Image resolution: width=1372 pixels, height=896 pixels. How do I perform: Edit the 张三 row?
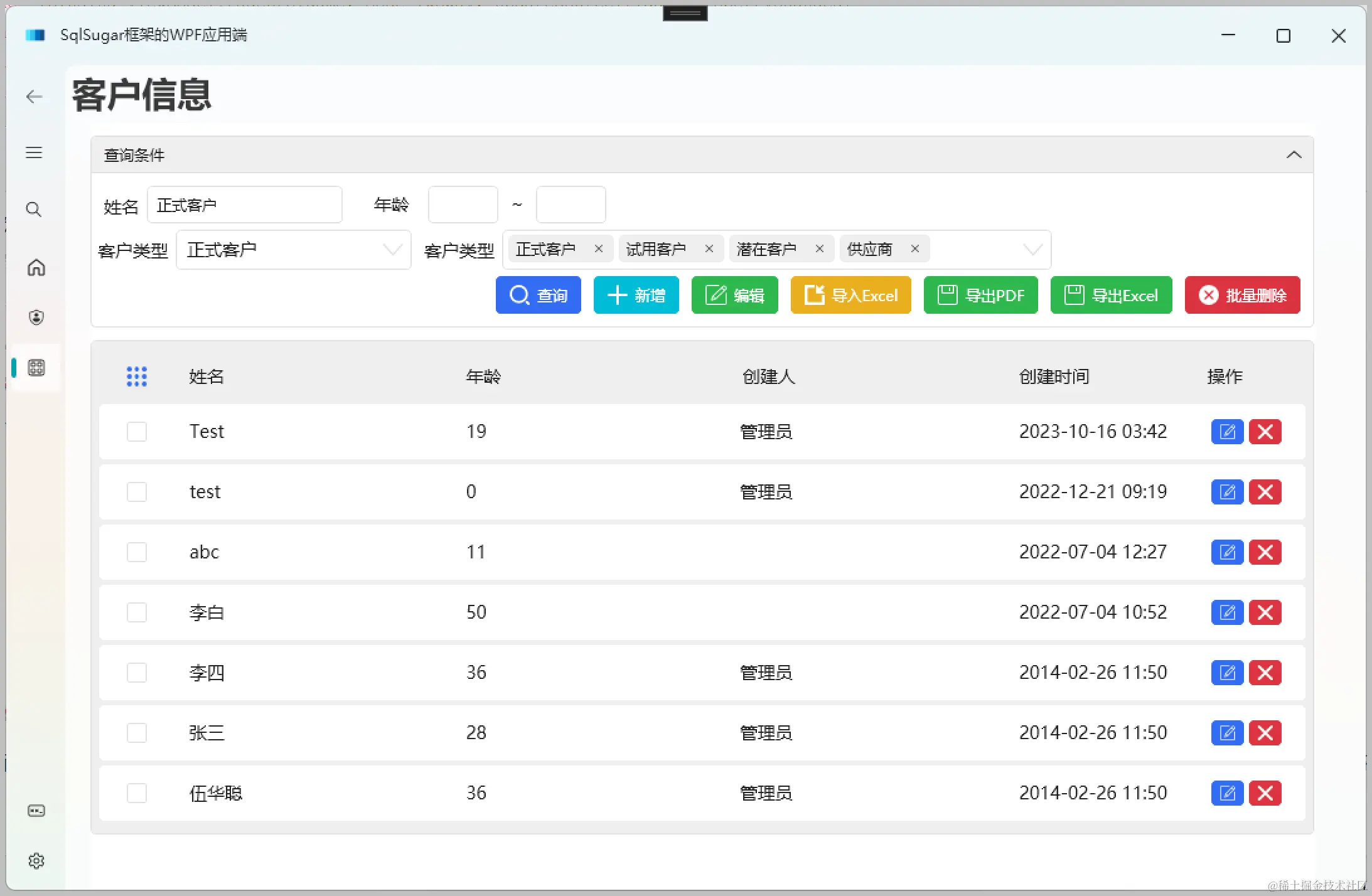(1227, 733)
